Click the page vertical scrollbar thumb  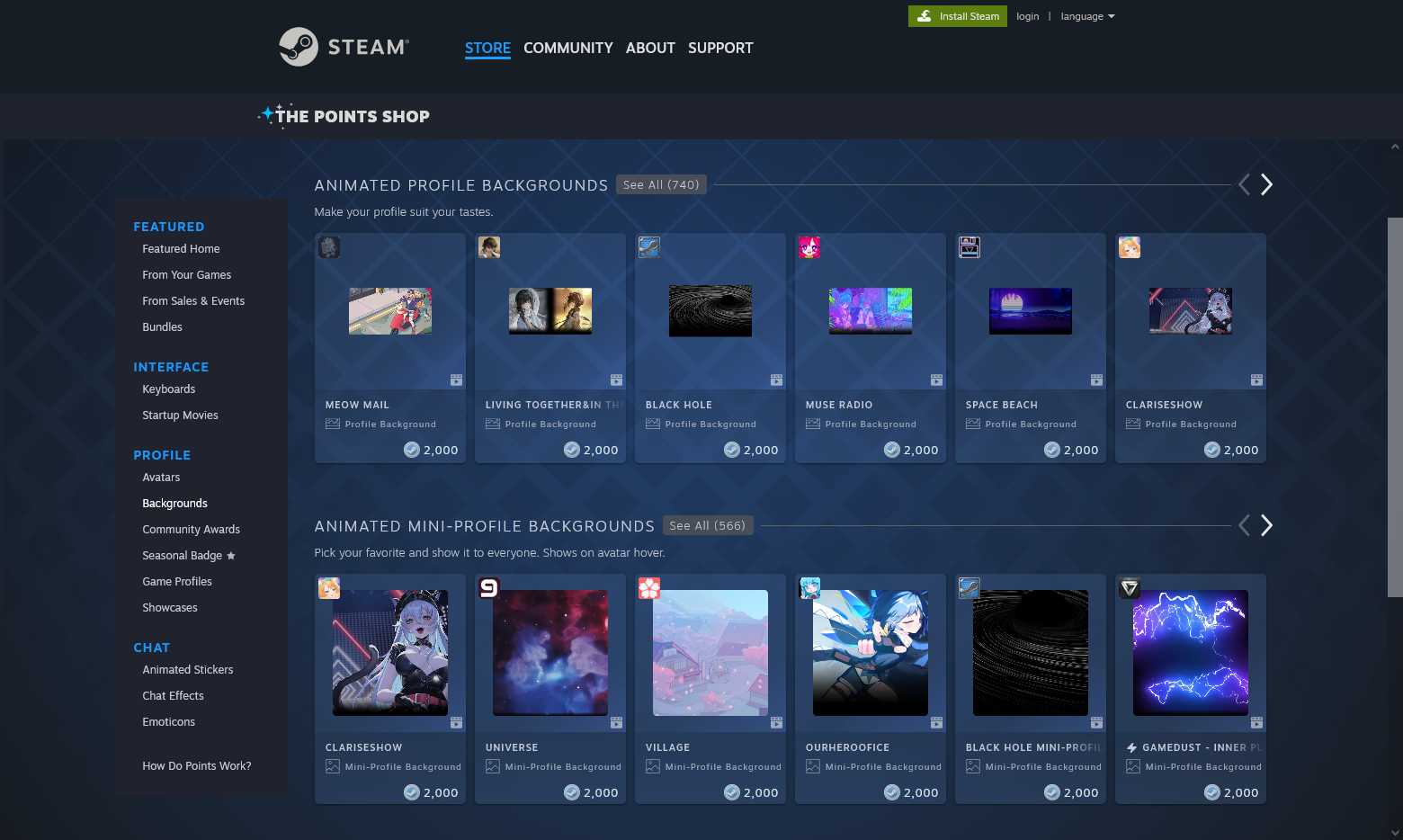(x=1395, y=407)
